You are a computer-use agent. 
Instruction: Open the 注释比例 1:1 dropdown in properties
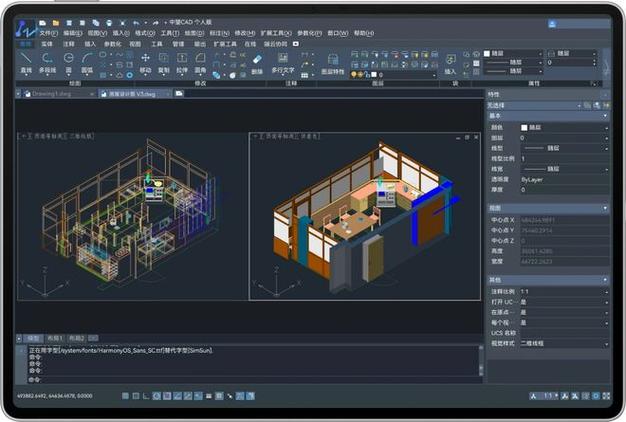[x=565, y=292]
